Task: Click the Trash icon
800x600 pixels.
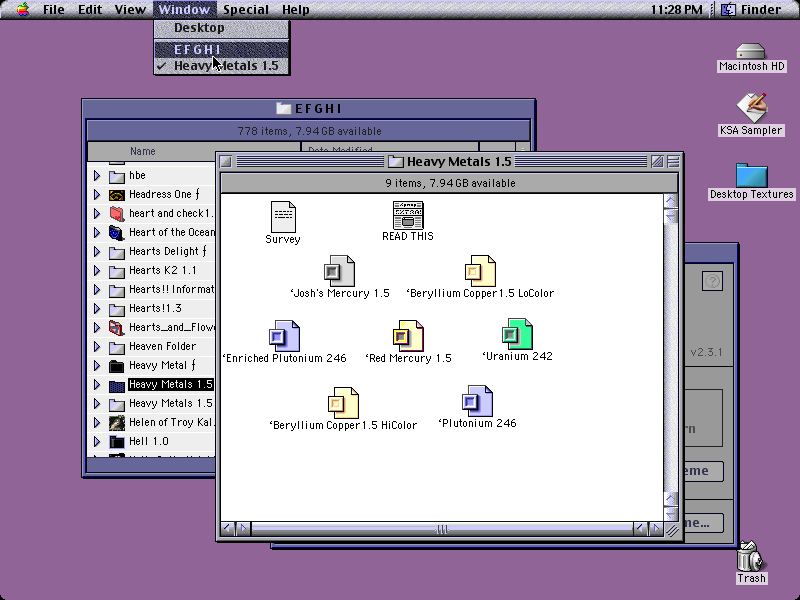Action: [x=751, y=556]
